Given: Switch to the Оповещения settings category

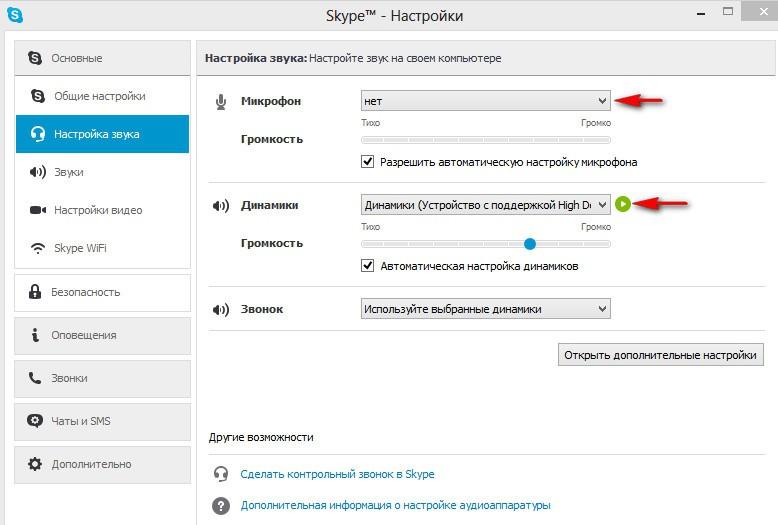Looking at the screenshot, I should 102,335.
